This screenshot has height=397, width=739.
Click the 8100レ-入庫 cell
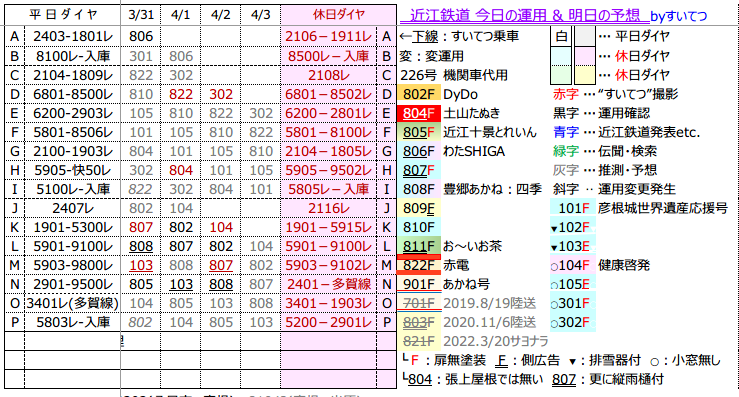click(73, 56)
